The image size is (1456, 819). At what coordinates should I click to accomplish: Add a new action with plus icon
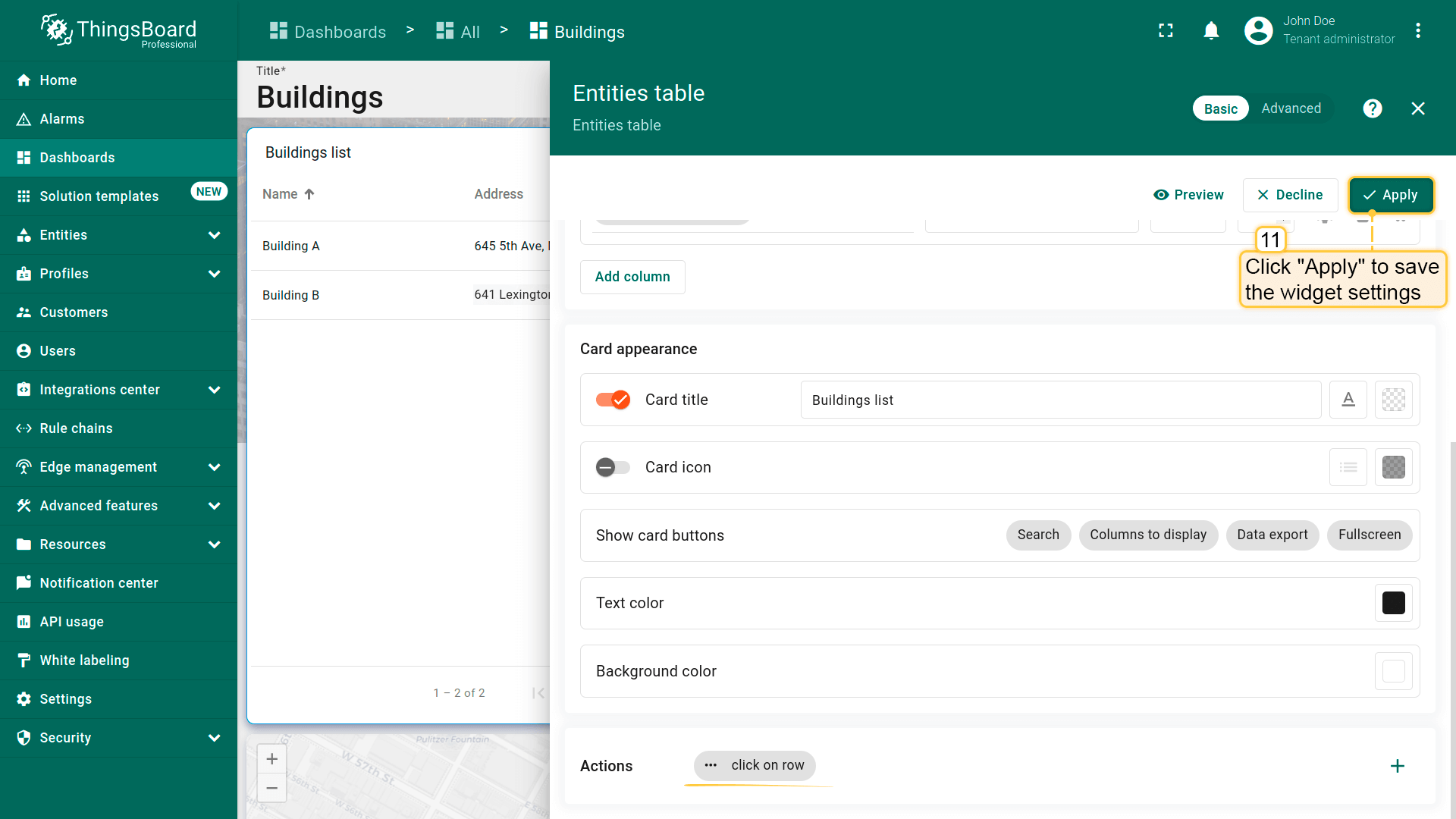point(1397,766)
